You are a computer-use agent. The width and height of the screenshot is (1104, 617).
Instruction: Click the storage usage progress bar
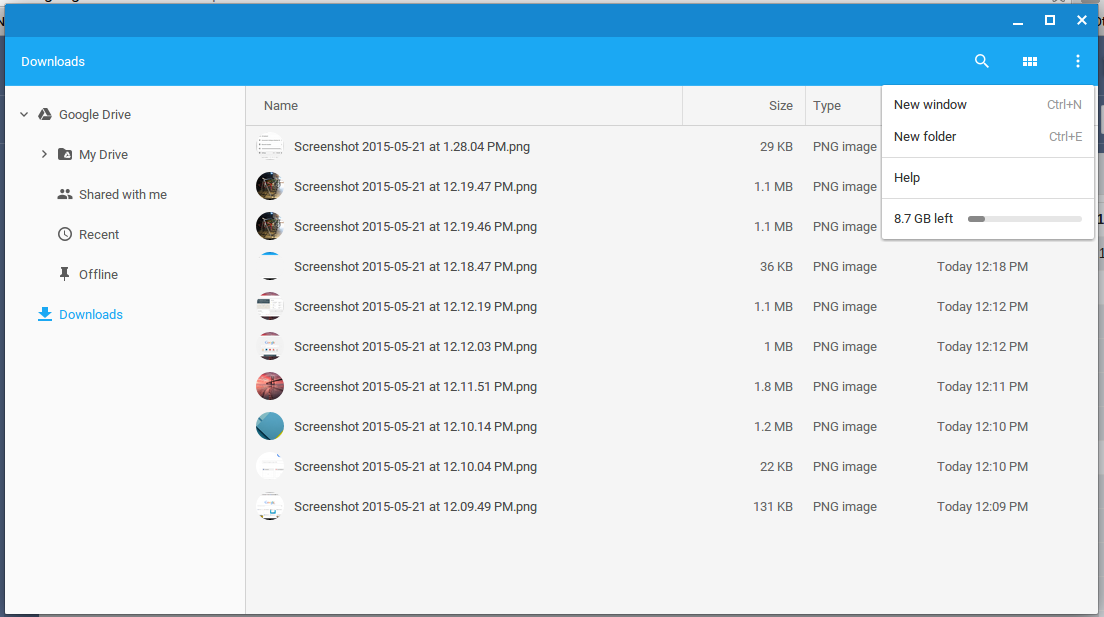coord(1024,219)
